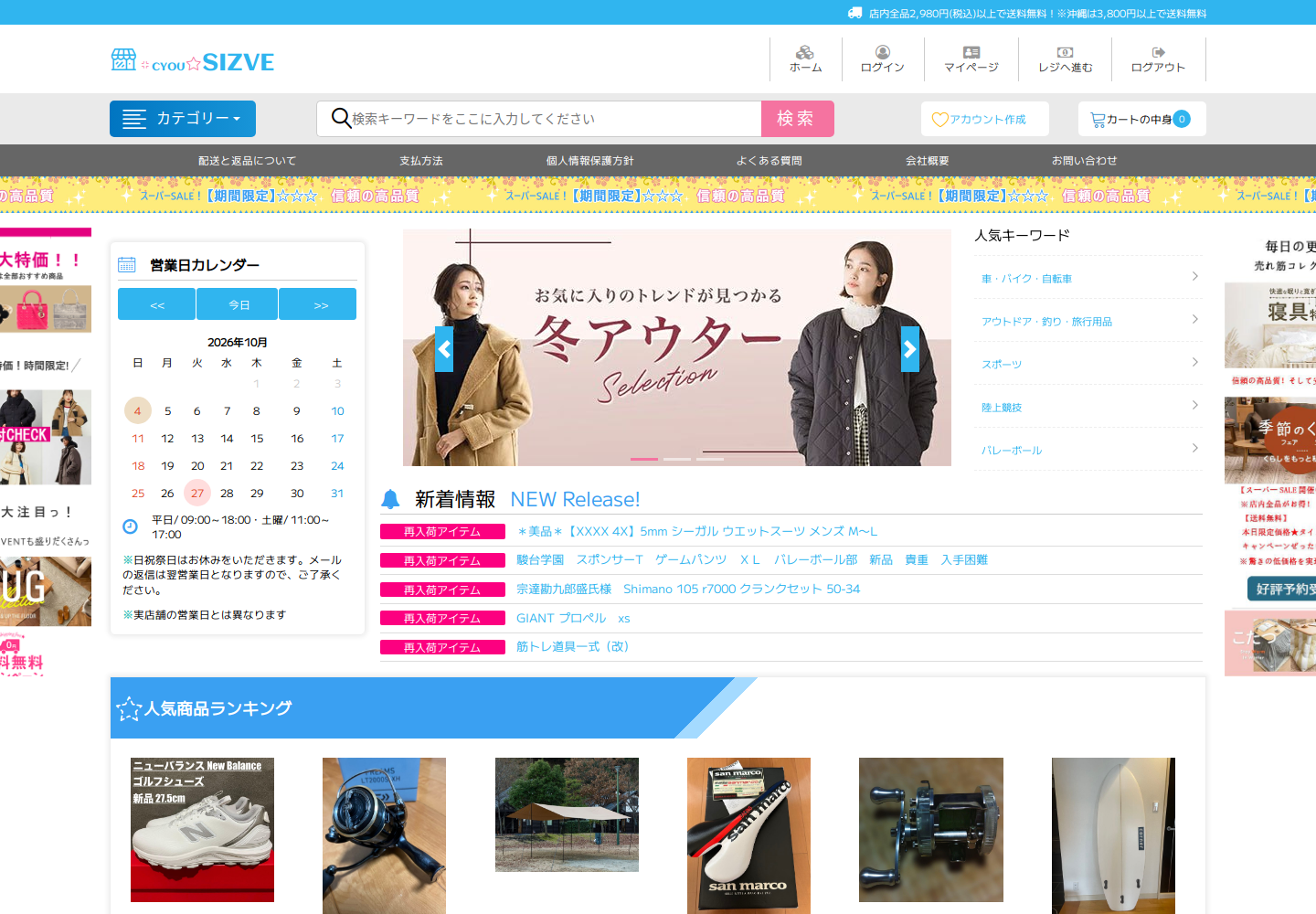Select the first banner slide indicator
Screen dimensions: 1316x914
(x=644, y=459)
